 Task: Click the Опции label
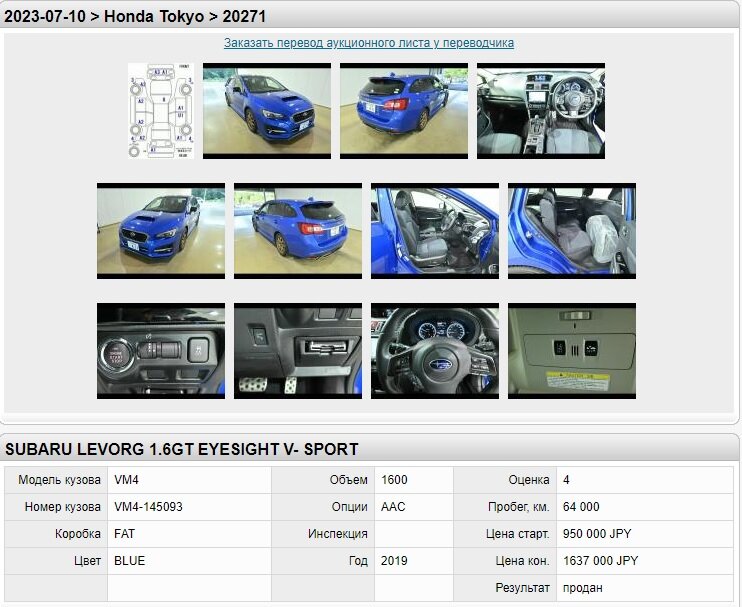tap(350, 507)
